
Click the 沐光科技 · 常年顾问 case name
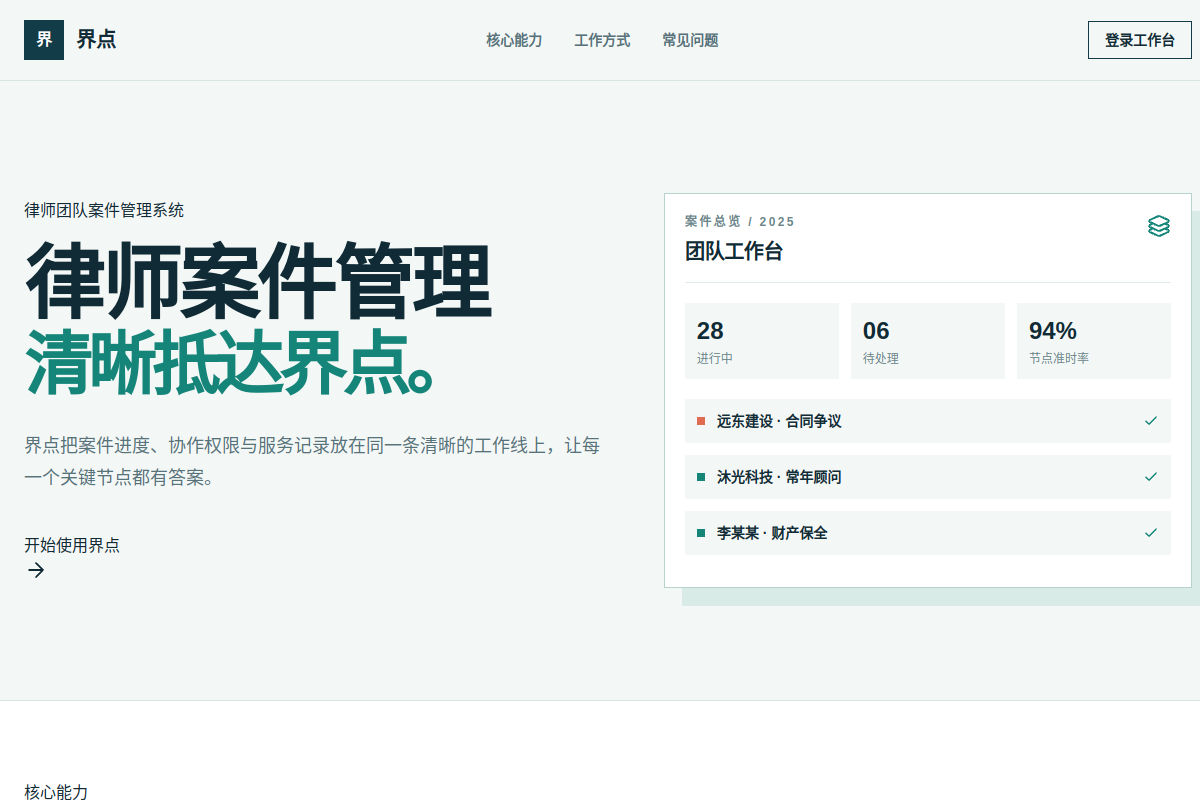point(779,477)
